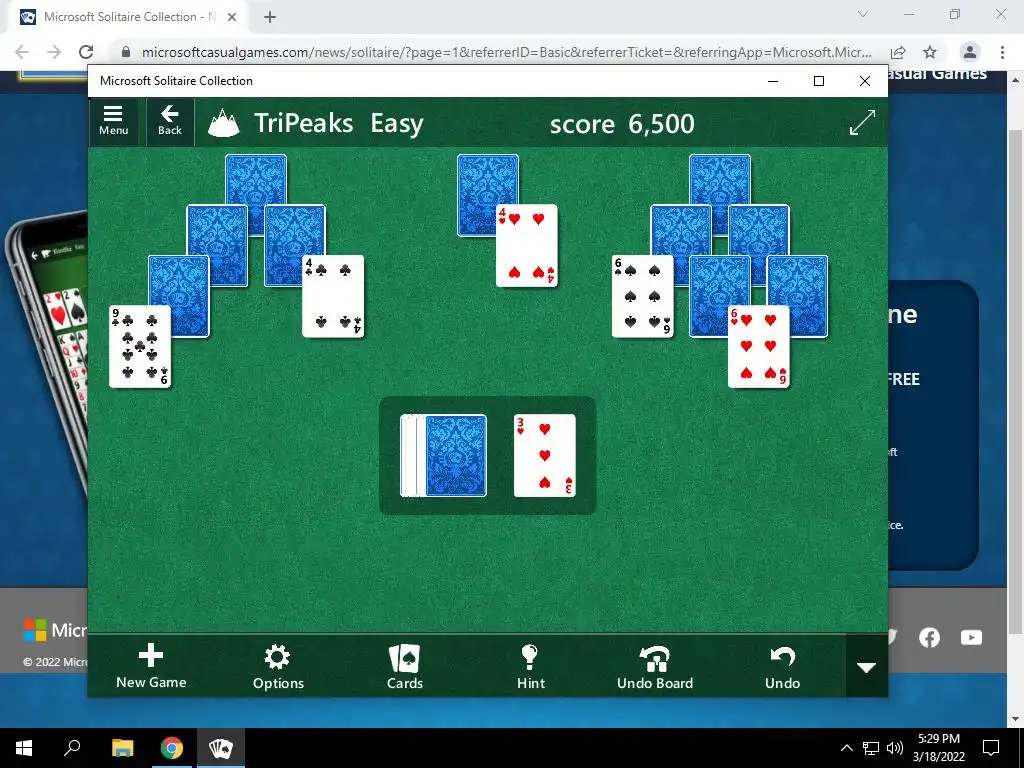Share this page from the address bar

coord(898,52)
